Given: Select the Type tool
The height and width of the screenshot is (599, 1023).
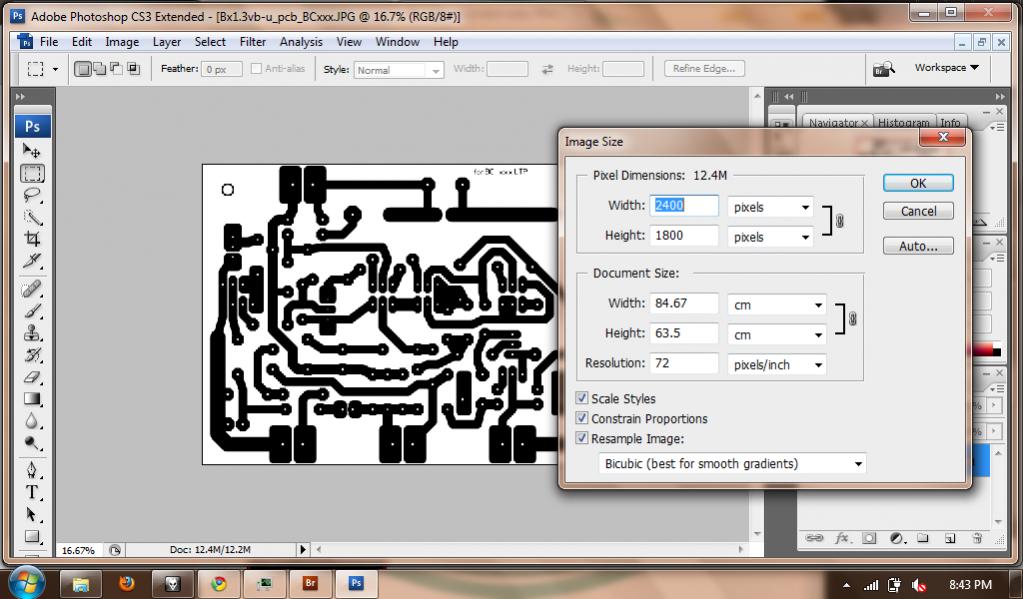Looking at the screenshot, I should (32, 492).
